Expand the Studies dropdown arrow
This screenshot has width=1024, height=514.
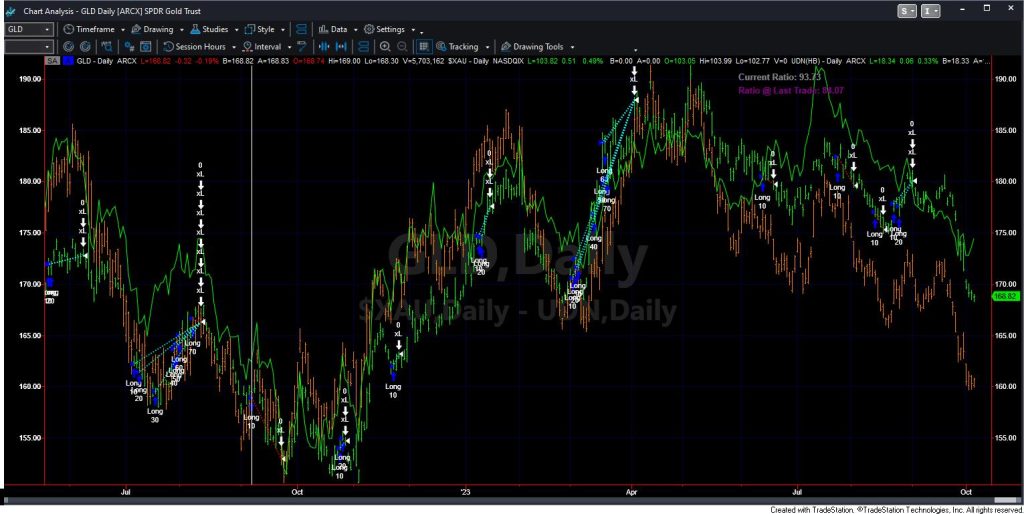[235, 30]
